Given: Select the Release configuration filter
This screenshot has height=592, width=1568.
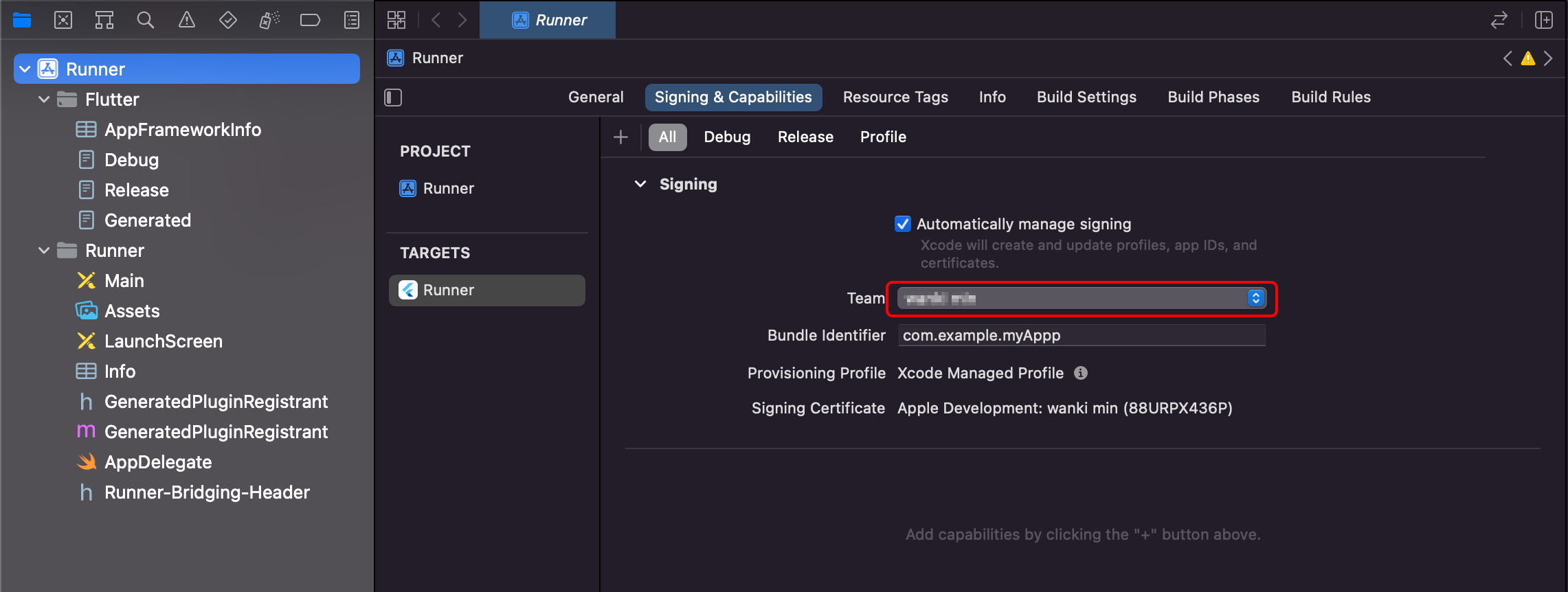Looking at the screenshot, I should tap(805, 137).
